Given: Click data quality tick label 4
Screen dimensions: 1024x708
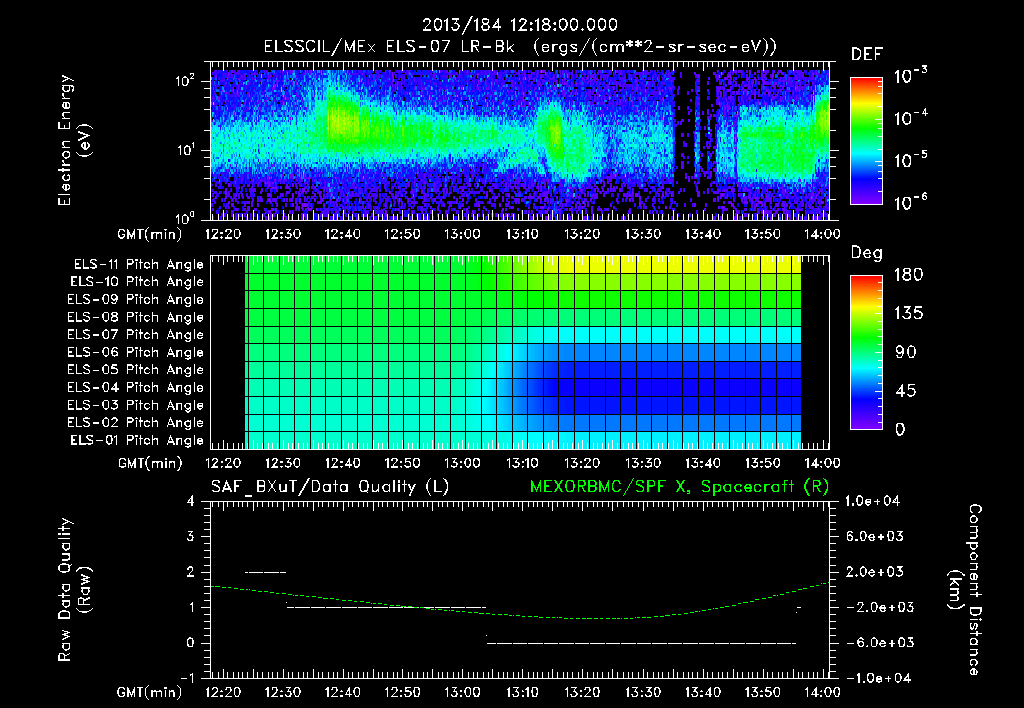Looking at the screenshot, I should (191, 501).
